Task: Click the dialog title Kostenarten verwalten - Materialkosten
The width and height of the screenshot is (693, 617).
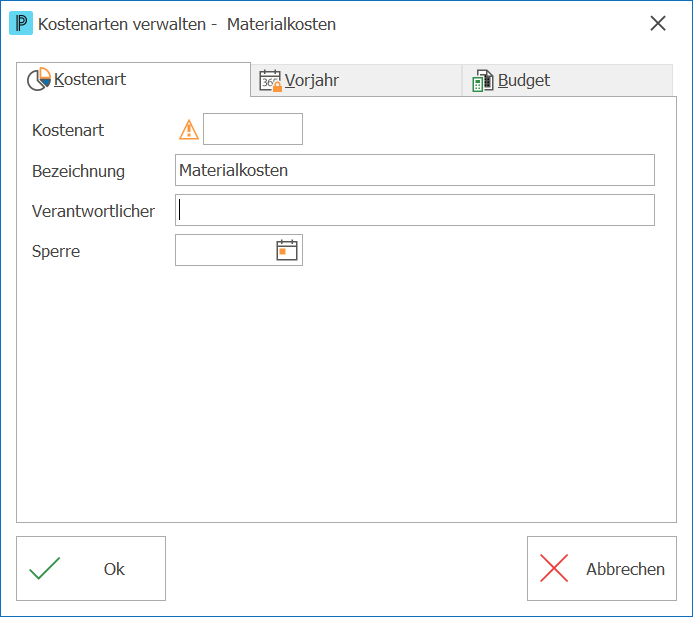Action: click(x=187, y=24)
